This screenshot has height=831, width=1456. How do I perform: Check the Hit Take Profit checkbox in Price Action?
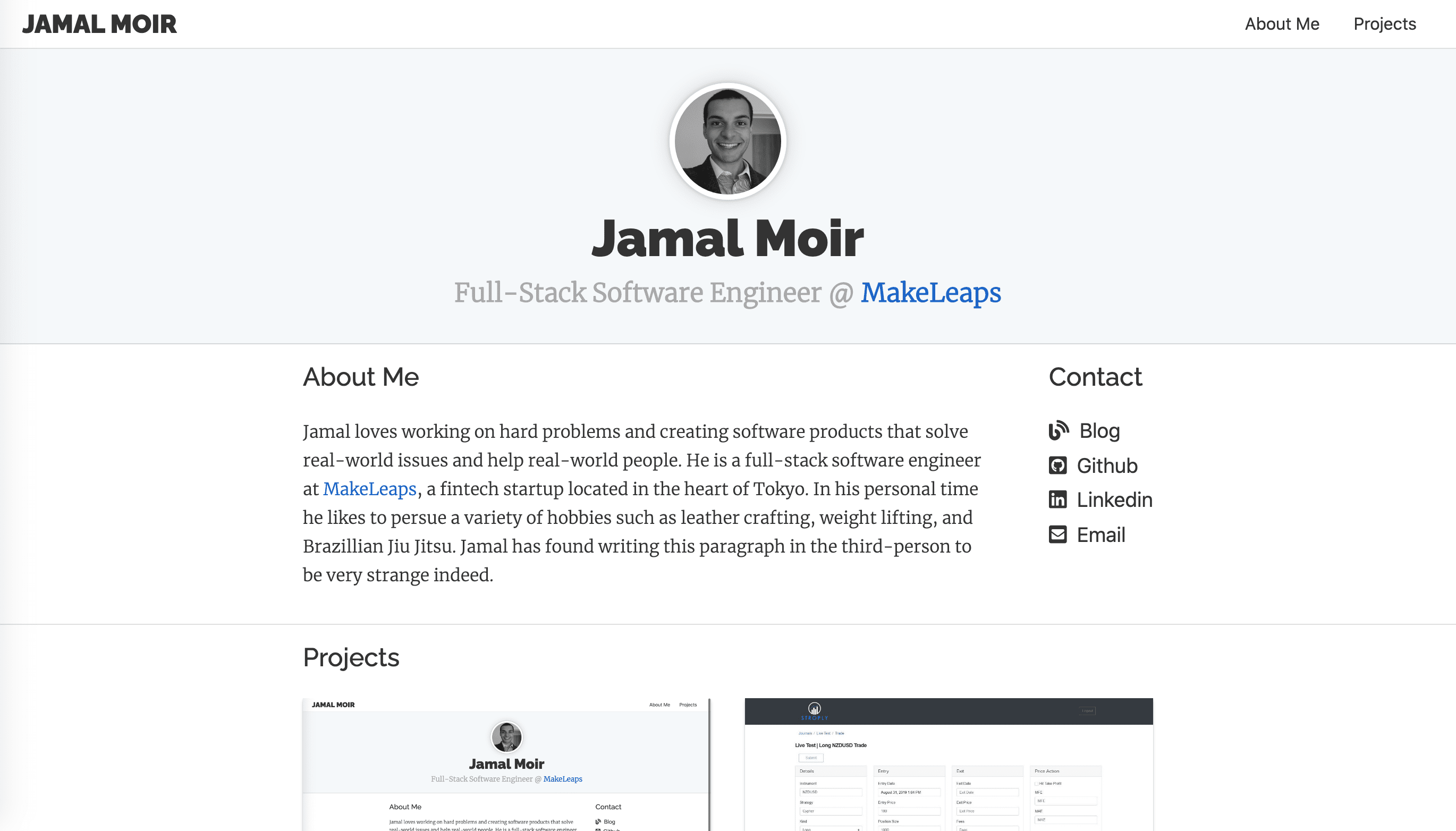tap(1037, 784)
